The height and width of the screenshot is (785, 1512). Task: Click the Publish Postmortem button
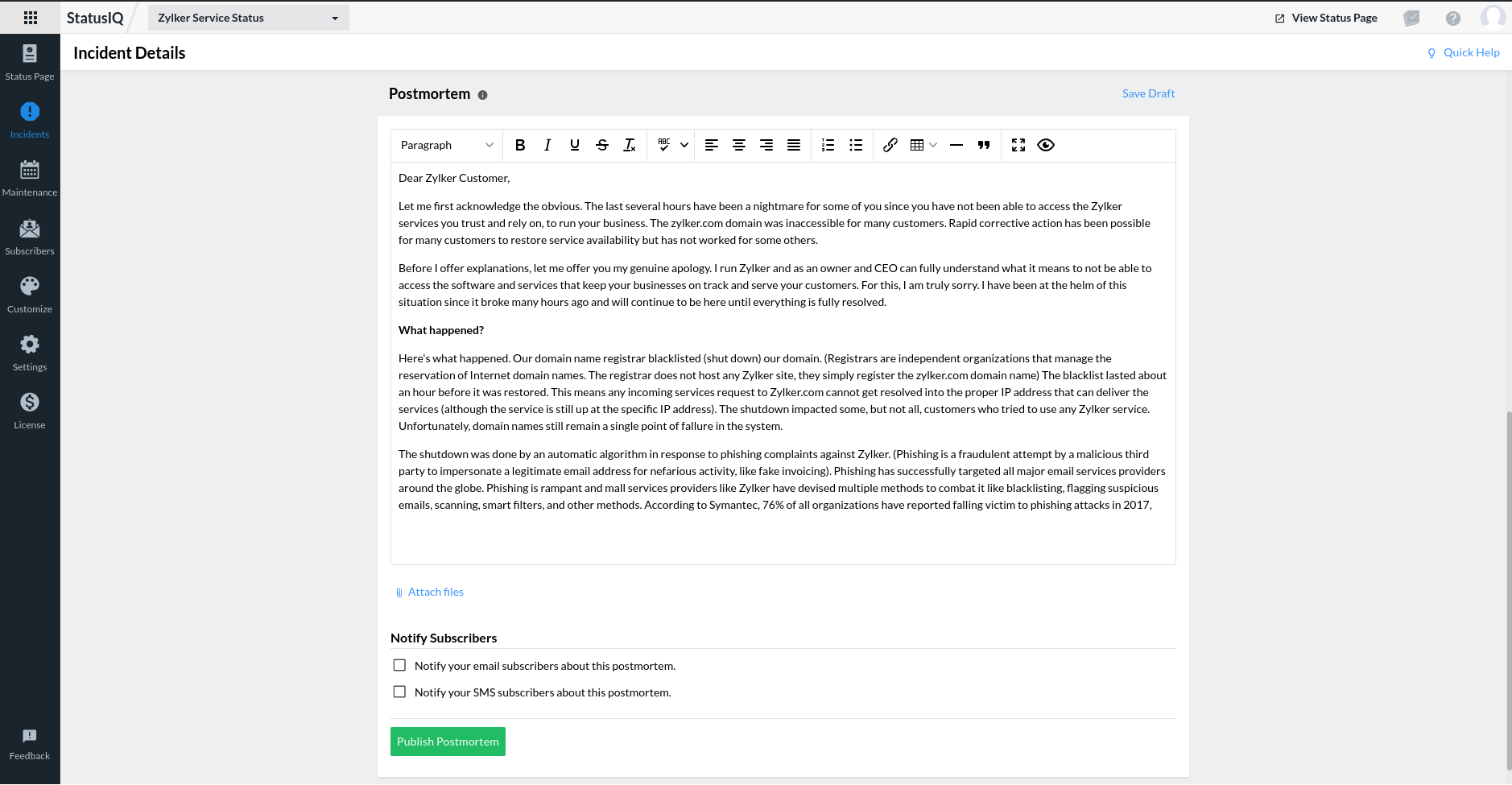coord(448,742)
